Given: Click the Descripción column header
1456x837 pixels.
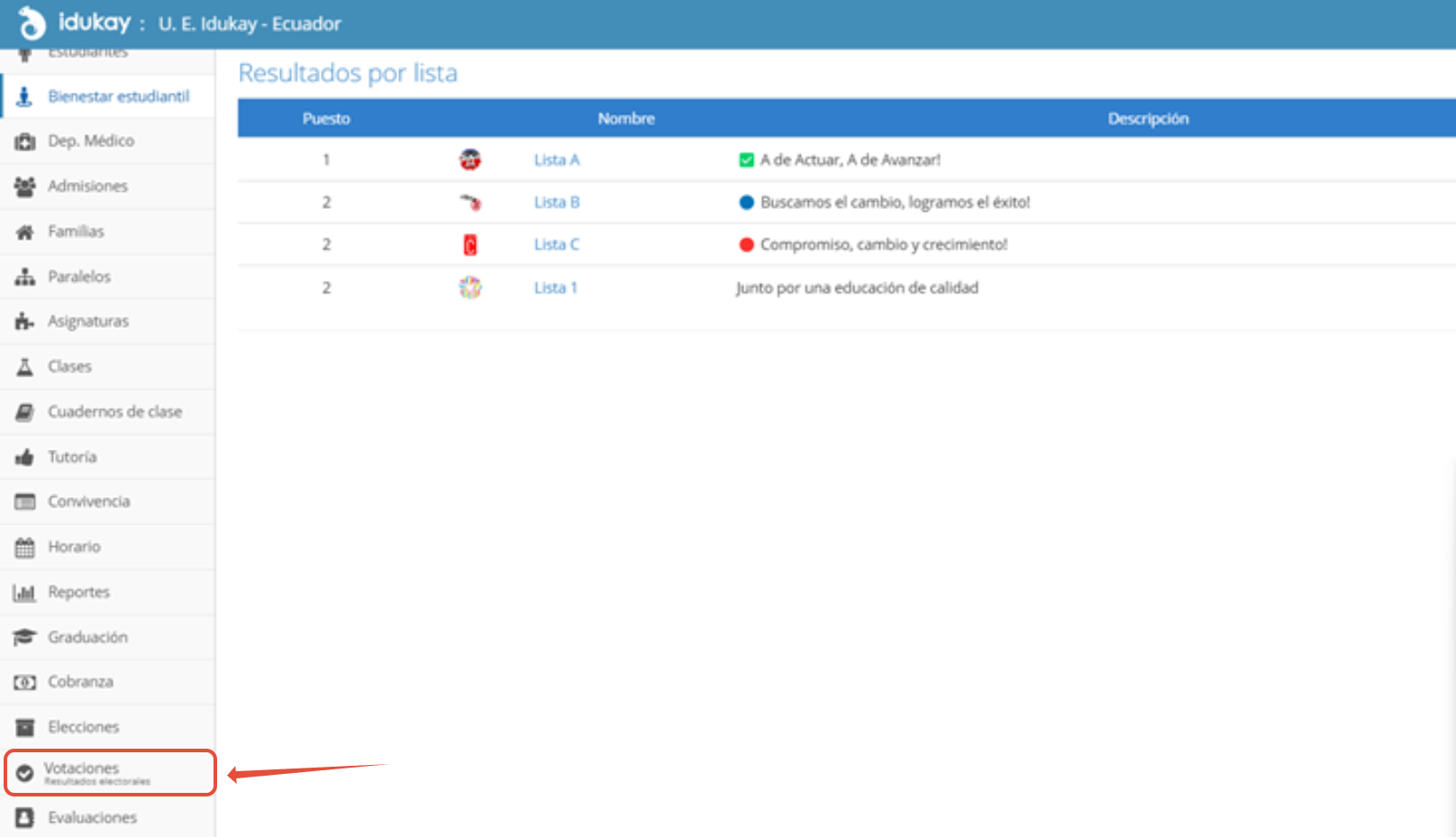Looking at the screenshot, I should pyautogui.click(x=1148, y=119).
